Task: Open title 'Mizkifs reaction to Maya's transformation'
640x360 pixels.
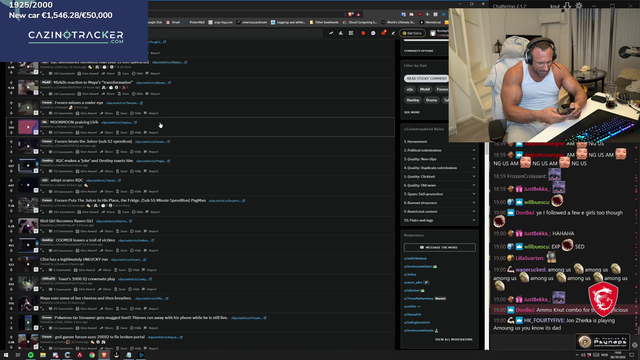Action: click(93, 82)
